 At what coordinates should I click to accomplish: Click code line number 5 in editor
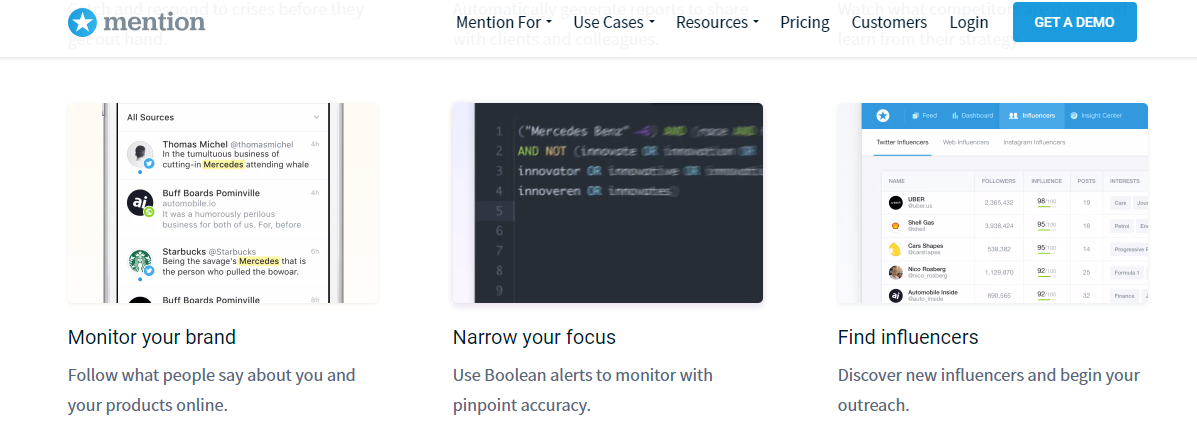[498, 211]
